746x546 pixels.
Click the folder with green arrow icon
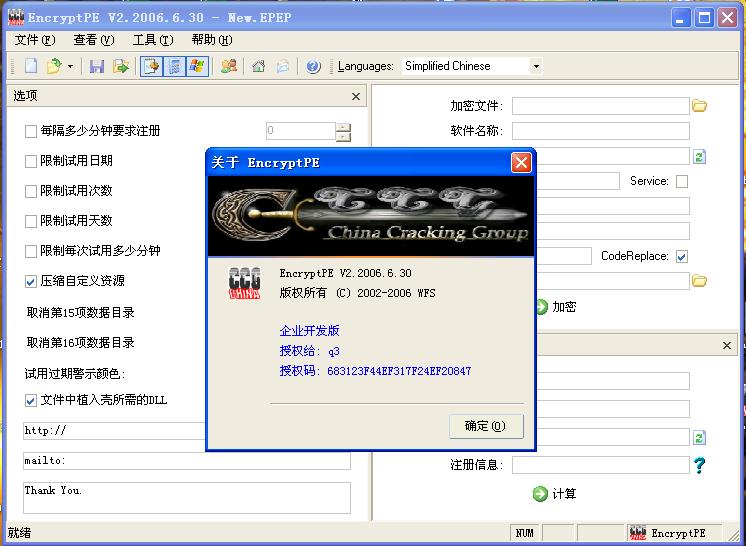pyautogui.click(x=121, y=66)
